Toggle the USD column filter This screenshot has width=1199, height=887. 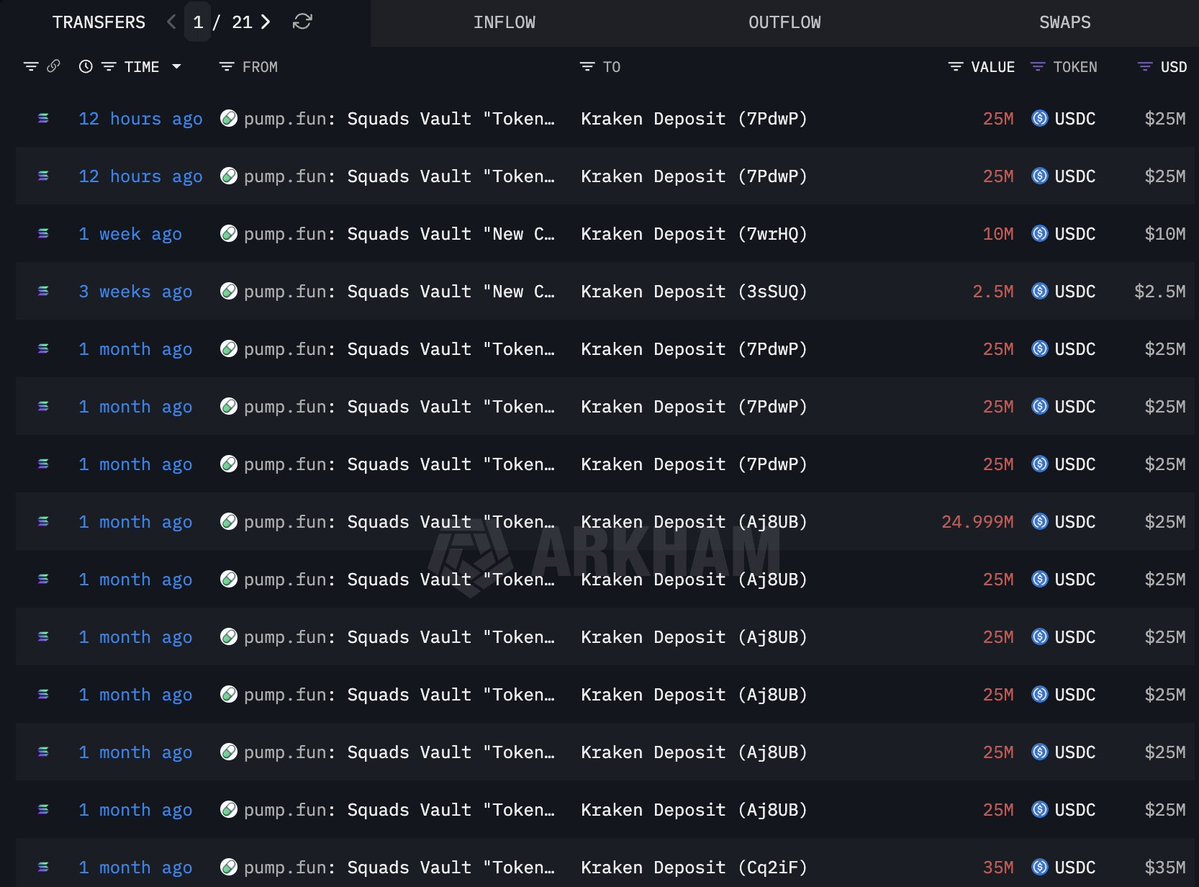click(1145, 67)
